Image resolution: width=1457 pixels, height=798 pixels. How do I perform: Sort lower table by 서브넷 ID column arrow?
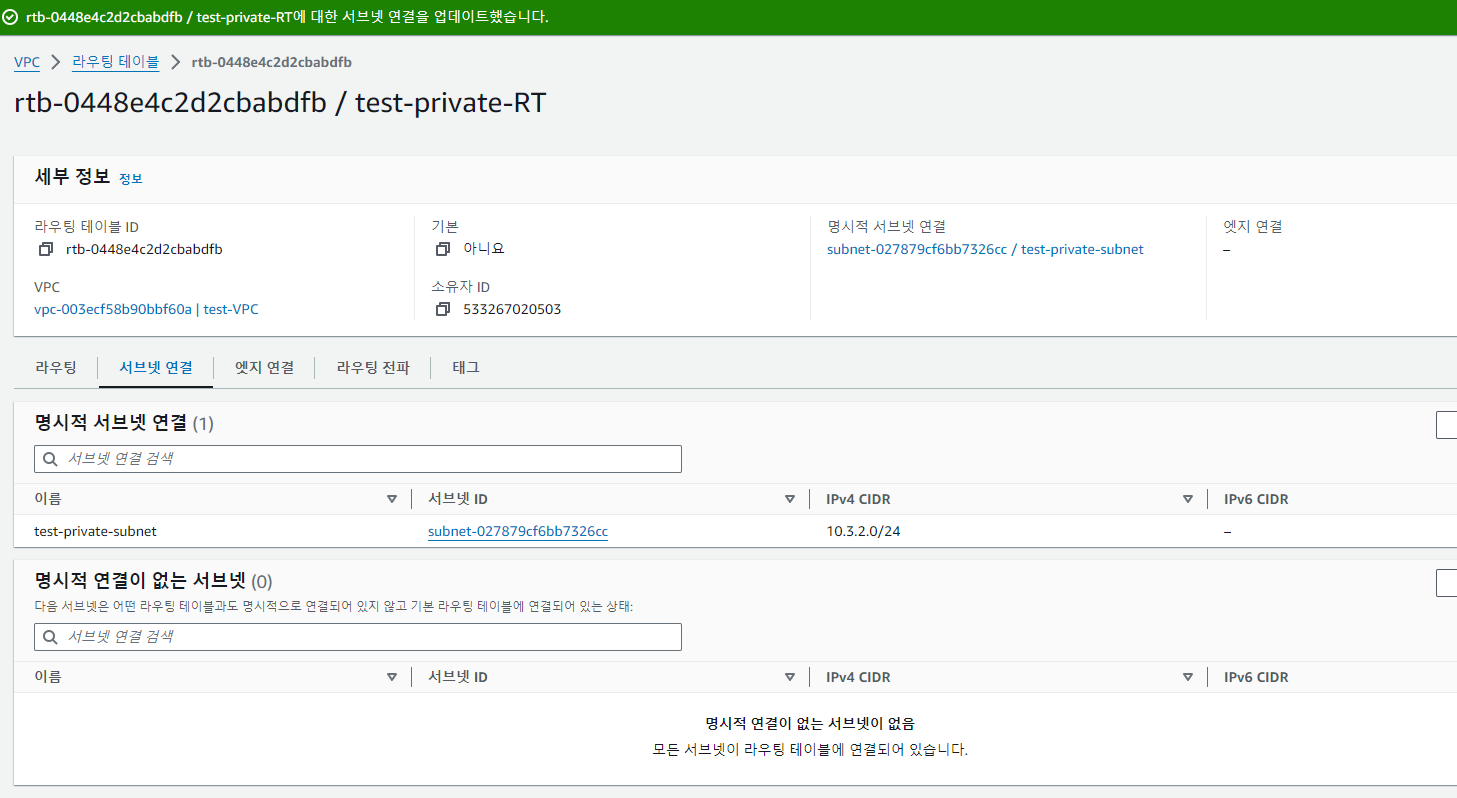pos(790,677)
